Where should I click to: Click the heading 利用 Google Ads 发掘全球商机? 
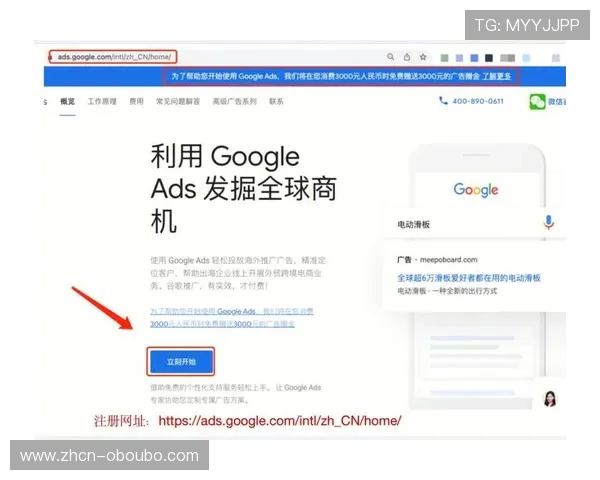coord(243,189)
